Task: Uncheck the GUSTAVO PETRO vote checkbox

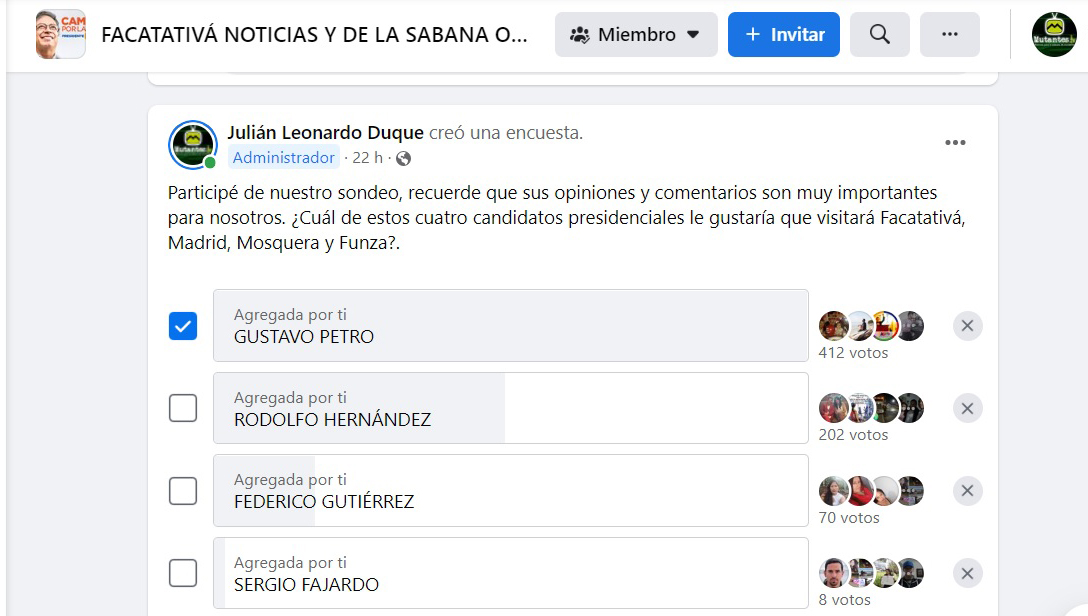Action: pyautogui.click(x=183, y=326)
